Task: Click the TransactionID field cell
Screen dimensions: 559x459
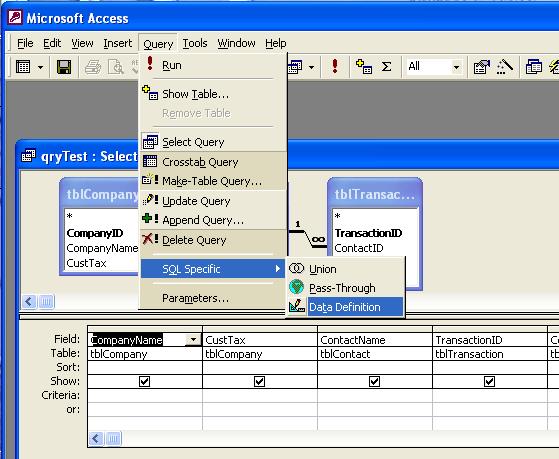Action: click(x=490, y=340)
